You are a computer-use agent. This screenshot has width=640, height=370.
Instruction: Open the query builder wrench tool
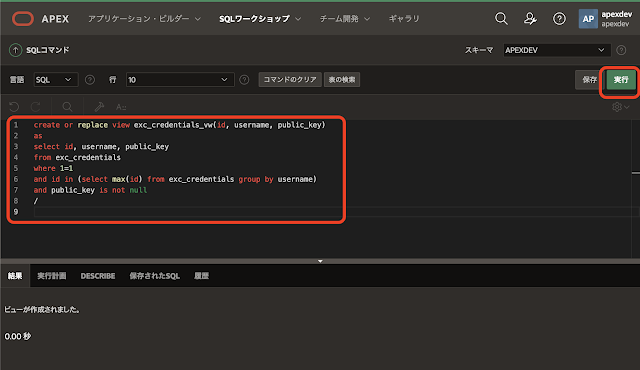pos(99,107)
